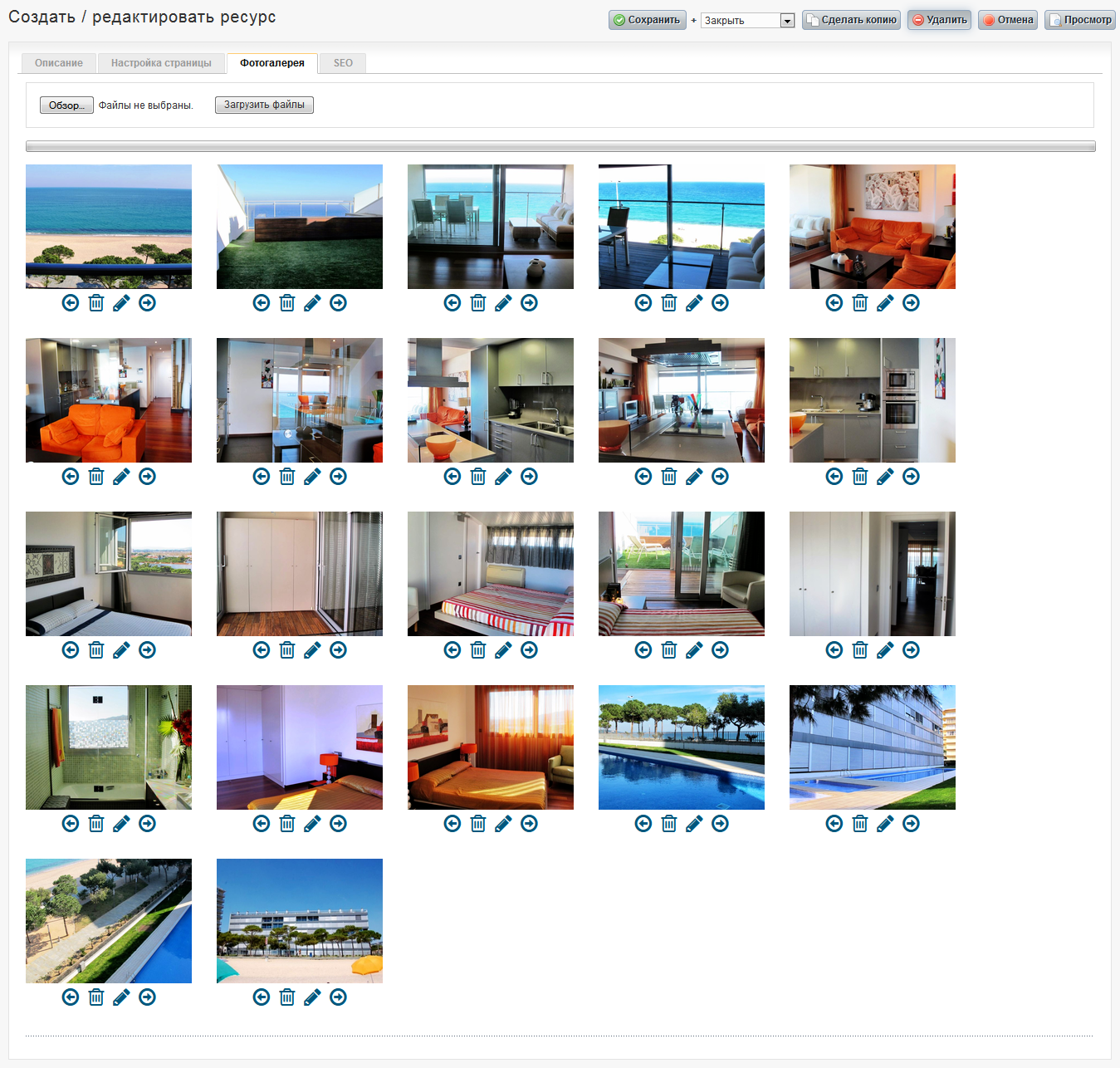Move the white wardrobe photo left
Image resolution: width=1120 pixels, height=1068 pixels.
(262, 650)
